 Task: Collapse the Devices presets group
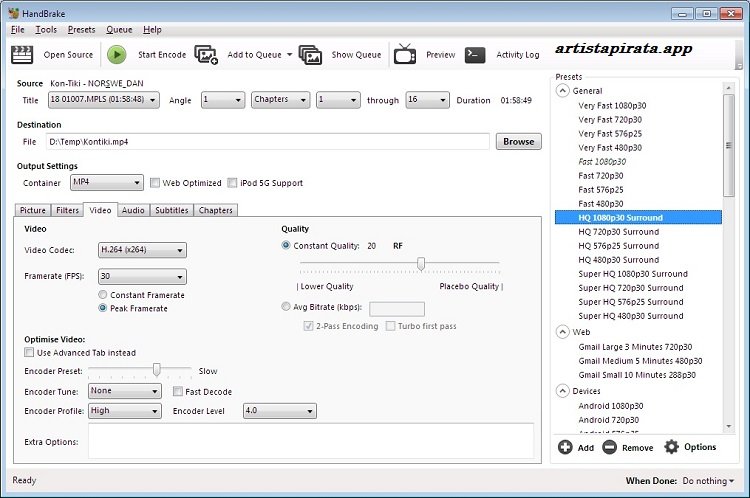[562, 391]
